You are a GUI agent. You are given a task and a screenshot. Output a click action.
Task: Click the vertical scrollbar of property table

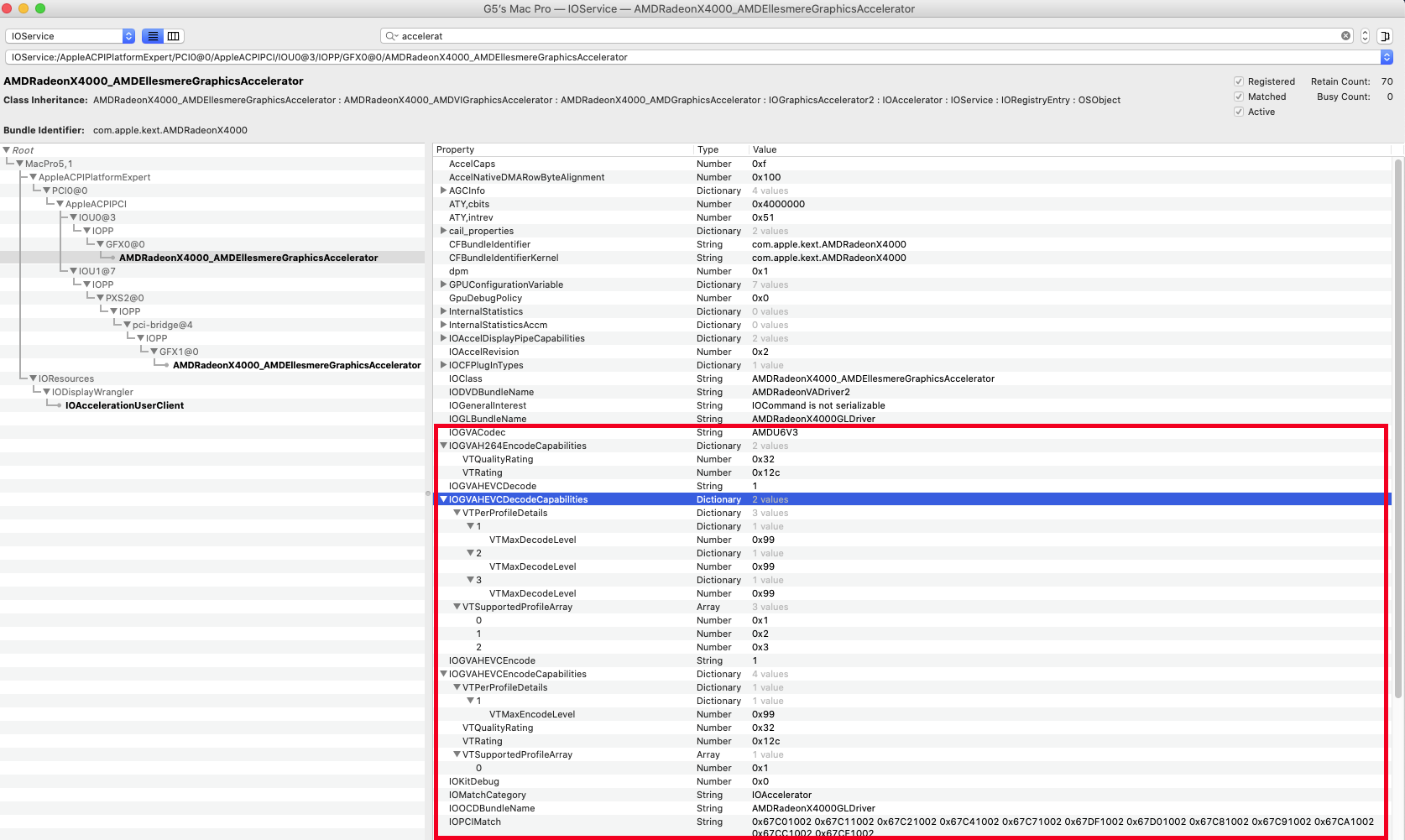(1397, 428)
